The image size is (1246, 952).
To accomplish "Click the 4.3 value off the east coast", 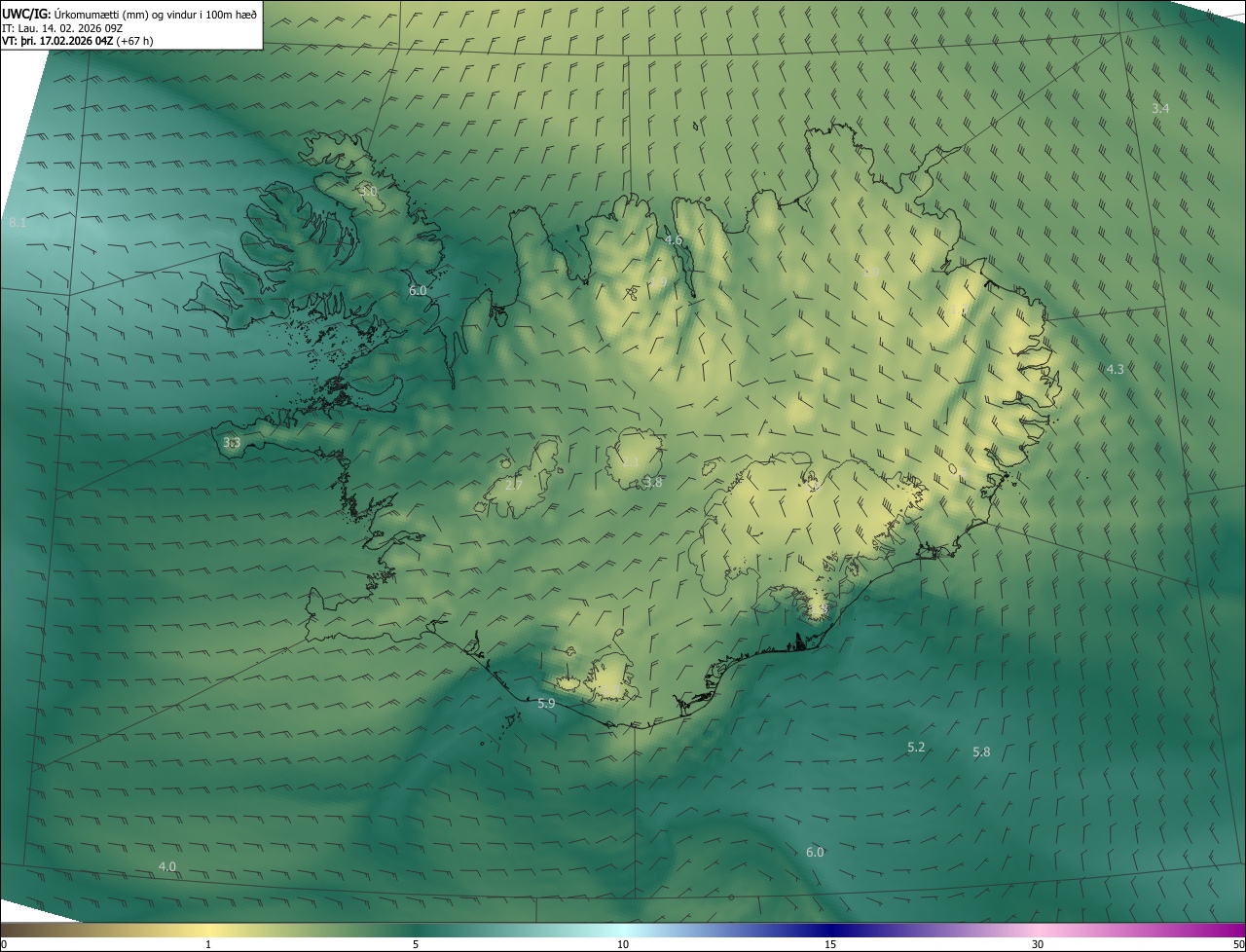I will [1116, 369].
